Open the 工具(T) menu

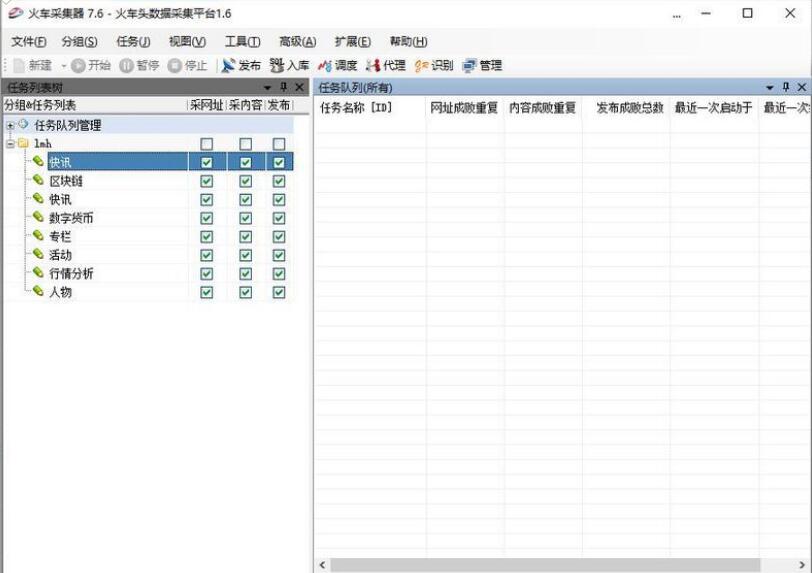point(242,41)
